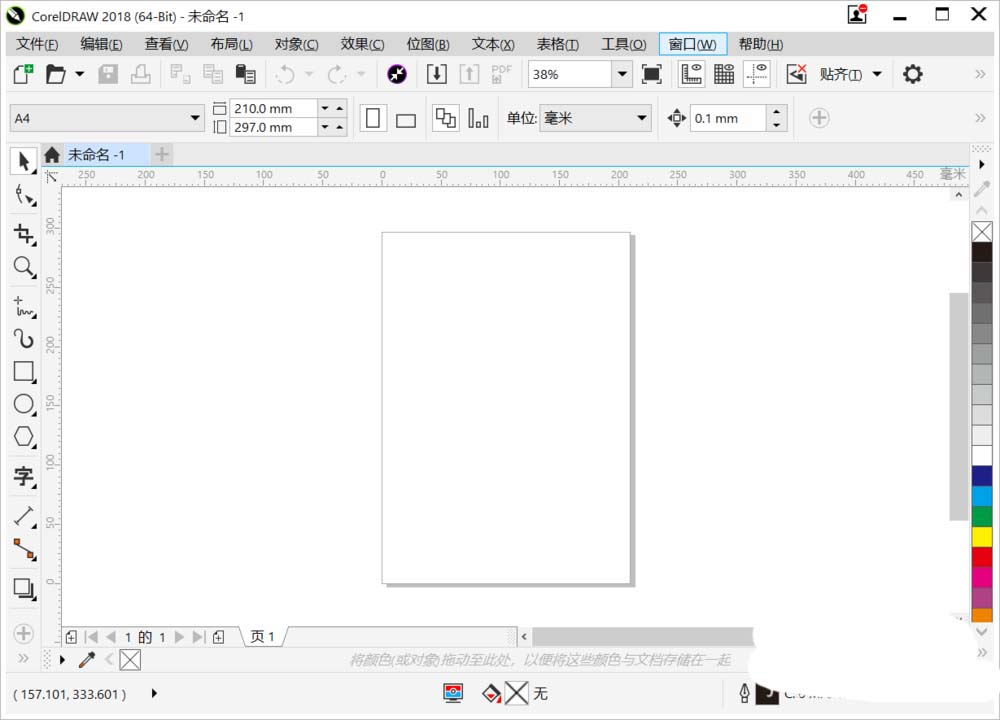Screen dimensions: 1000x720
Task: Open the Options gear icon
Action: [x=912, y=74]
